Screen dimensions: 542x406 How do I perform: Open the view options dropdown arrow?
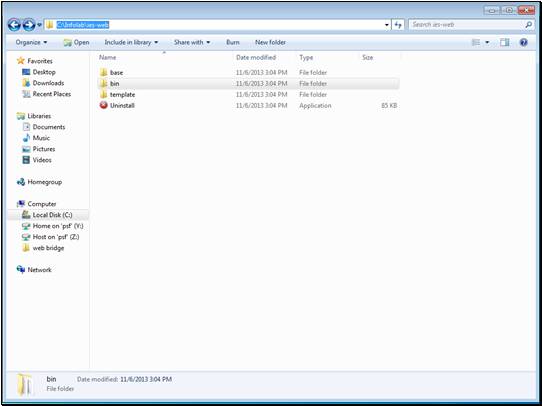(x=487, y=43)
